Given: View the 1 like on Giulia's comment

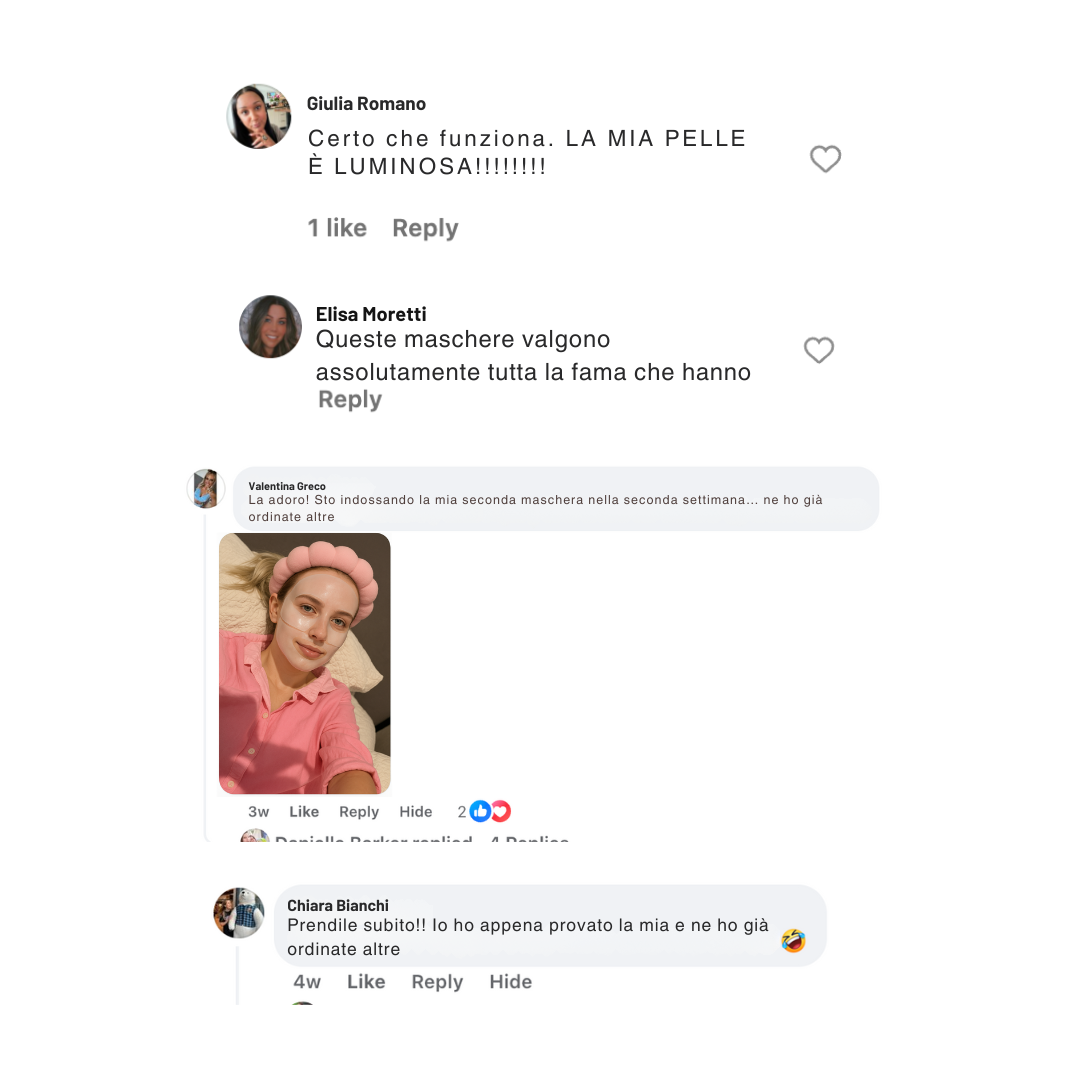Looking at the screenshot, I should 337,228.
